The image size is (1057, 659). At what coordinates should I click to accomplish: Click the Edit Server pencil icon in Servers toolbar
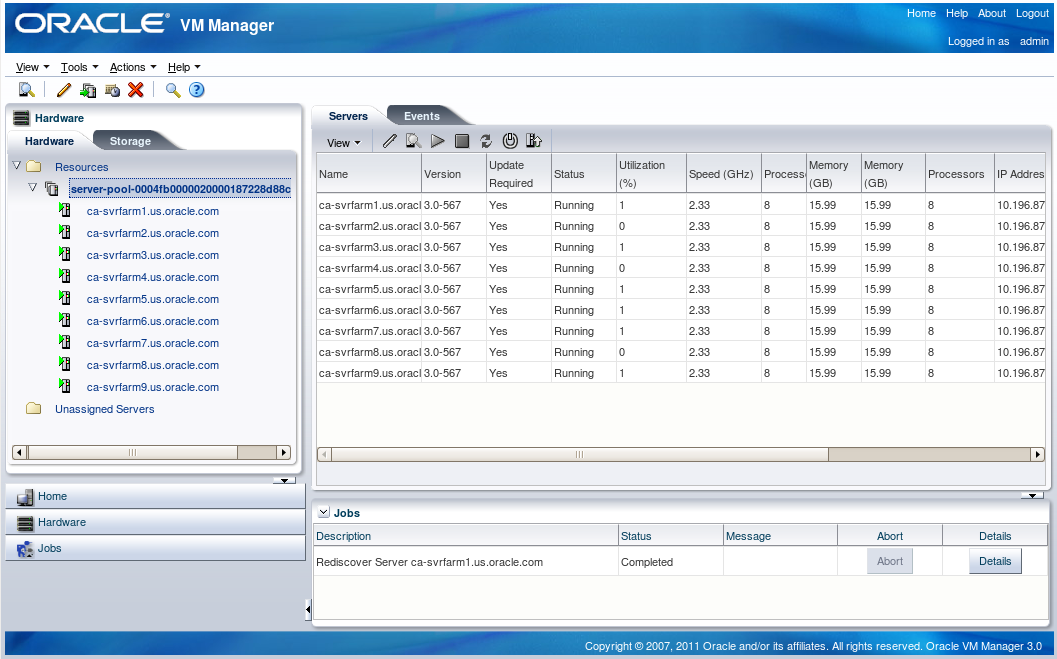[390, 141]
